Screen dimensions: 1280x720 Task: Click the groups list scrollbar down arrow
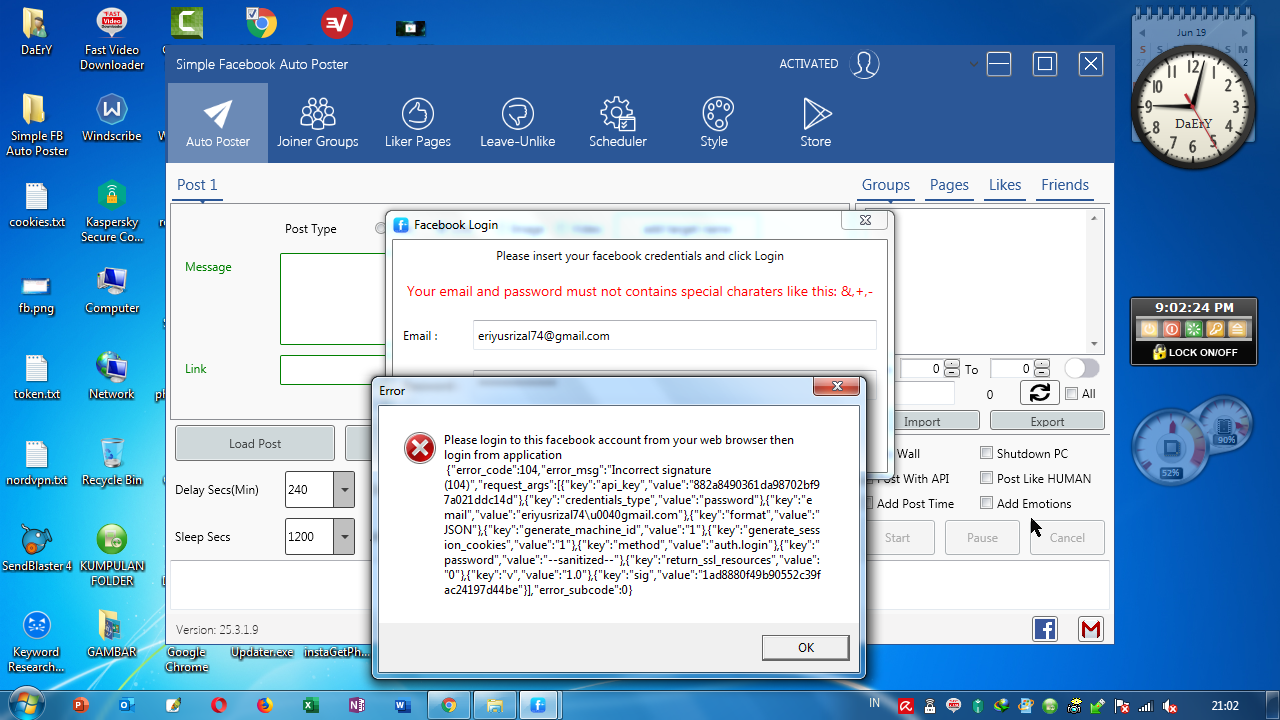[x=1094, y=344]
